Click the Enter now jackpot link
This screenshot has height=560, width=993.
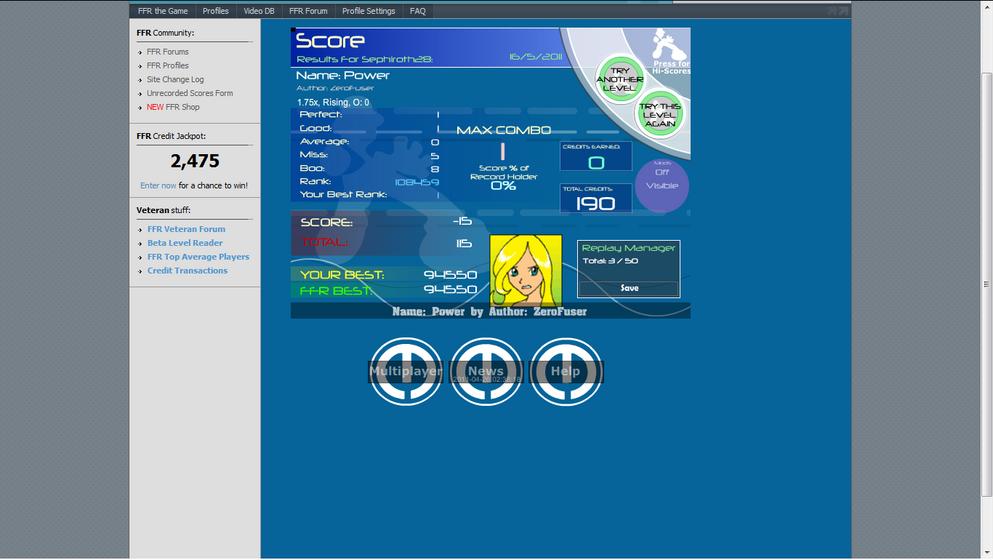[158, 186]
